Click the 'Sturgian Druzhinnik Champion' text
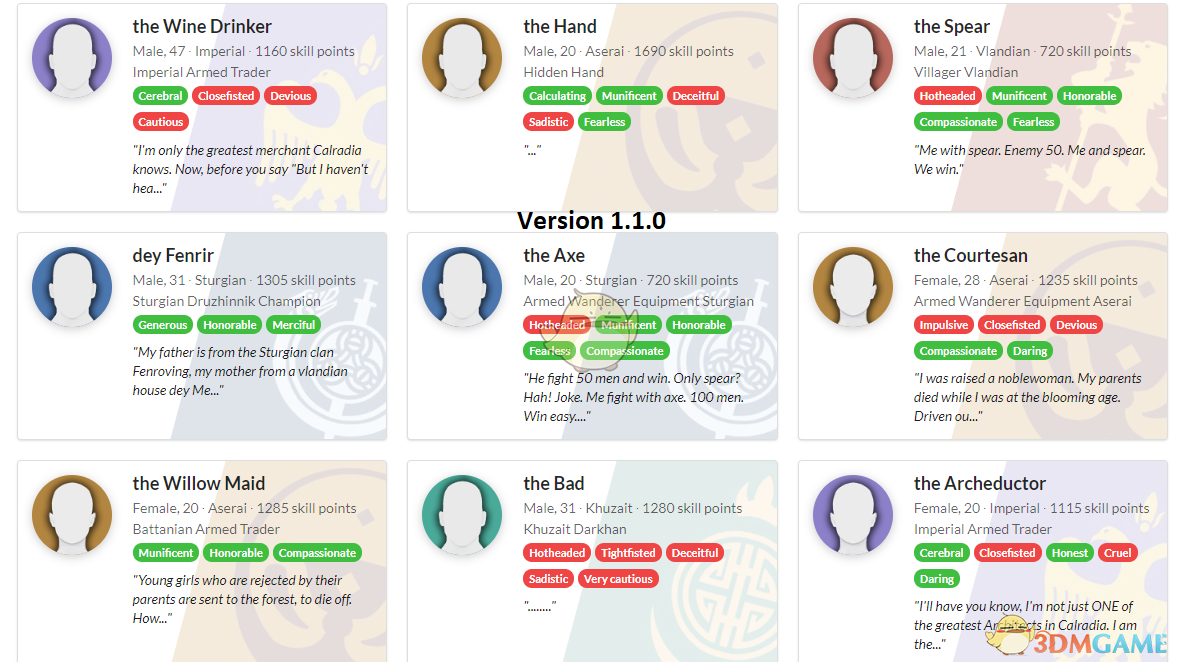The image size is (1178, 662). (226, 301)
